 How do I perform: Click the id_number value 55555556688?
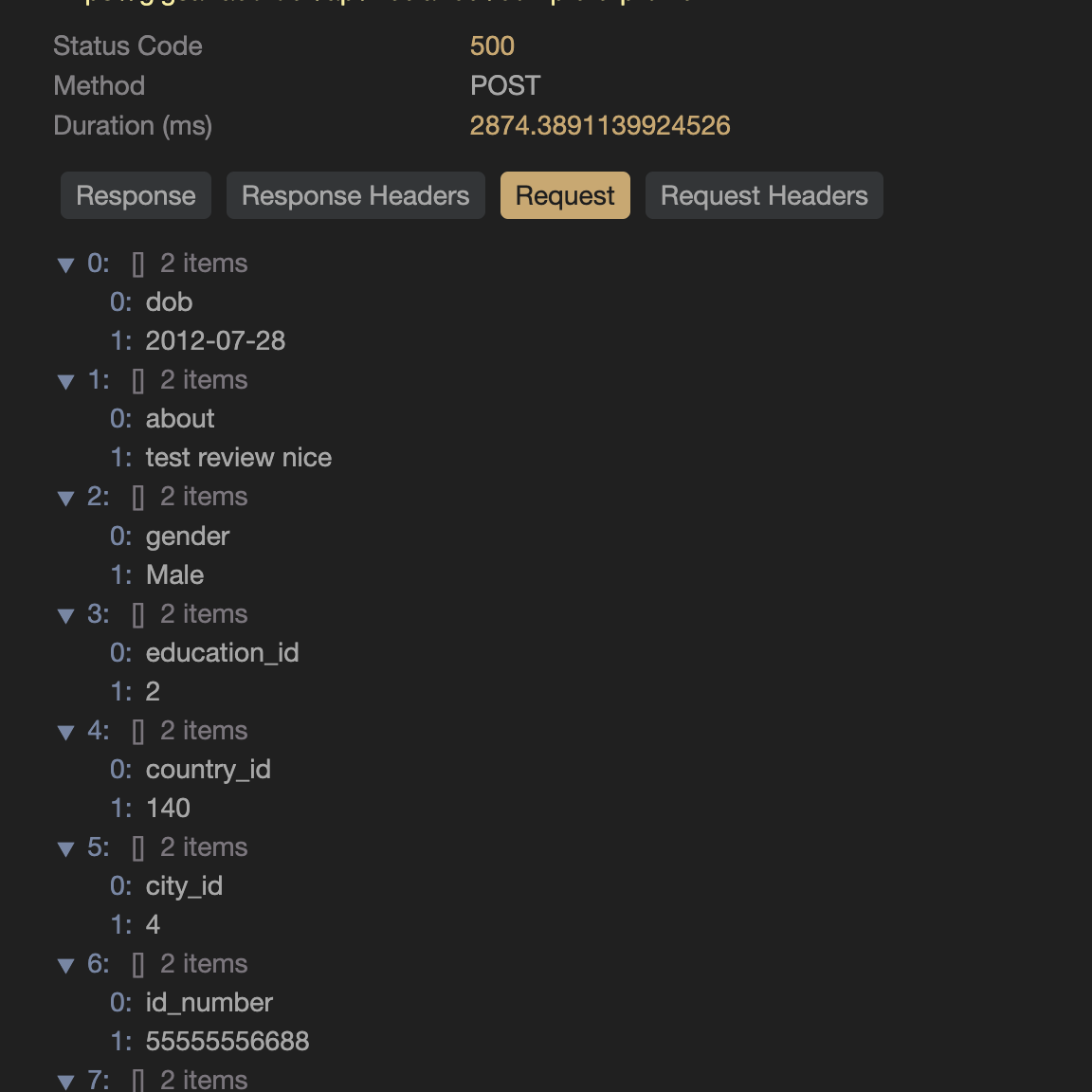[x=227, y=1041]
